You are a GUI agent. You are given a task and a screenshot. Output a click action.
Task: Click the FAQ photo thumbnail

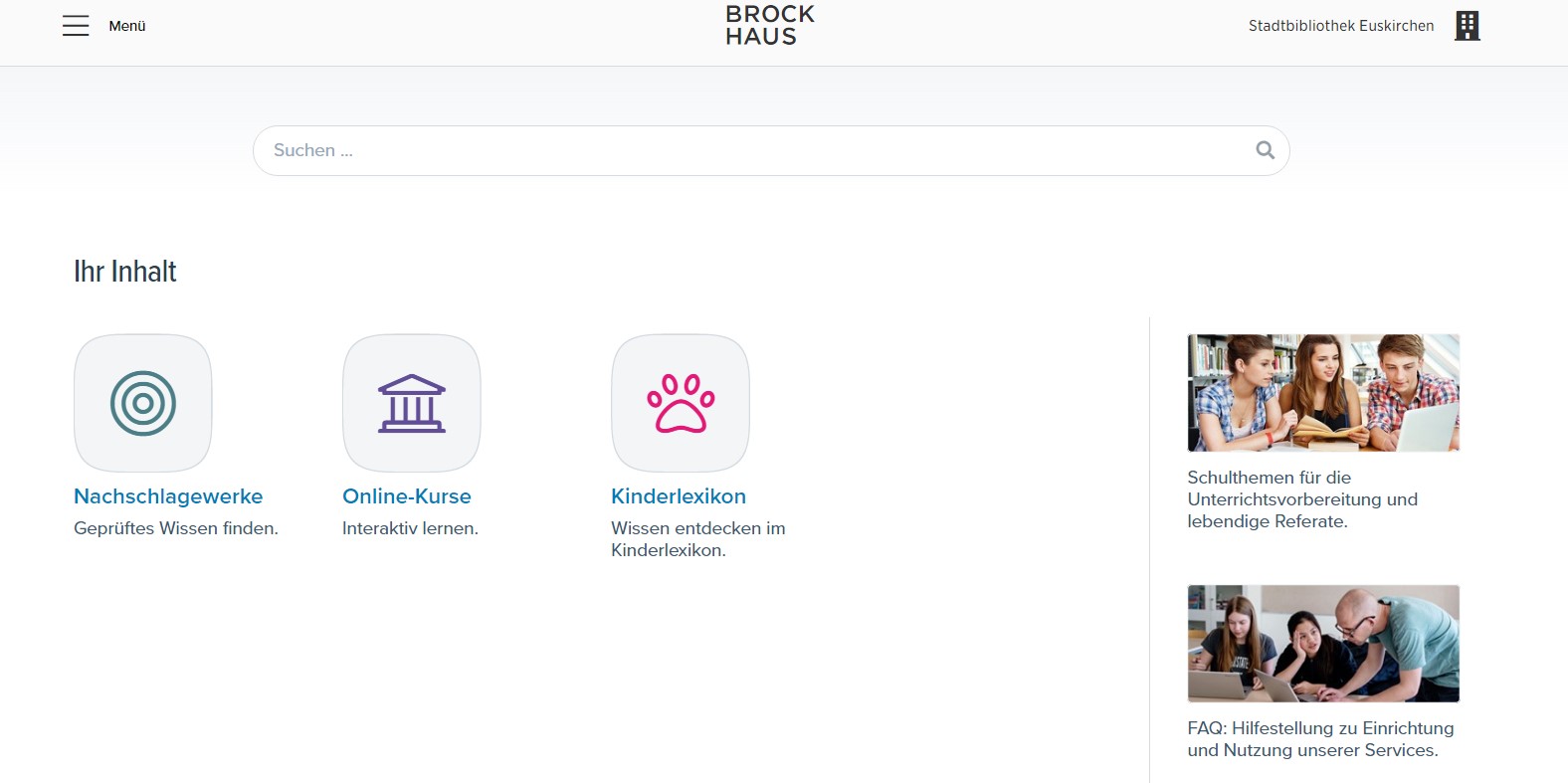[x=1323, y=644]
